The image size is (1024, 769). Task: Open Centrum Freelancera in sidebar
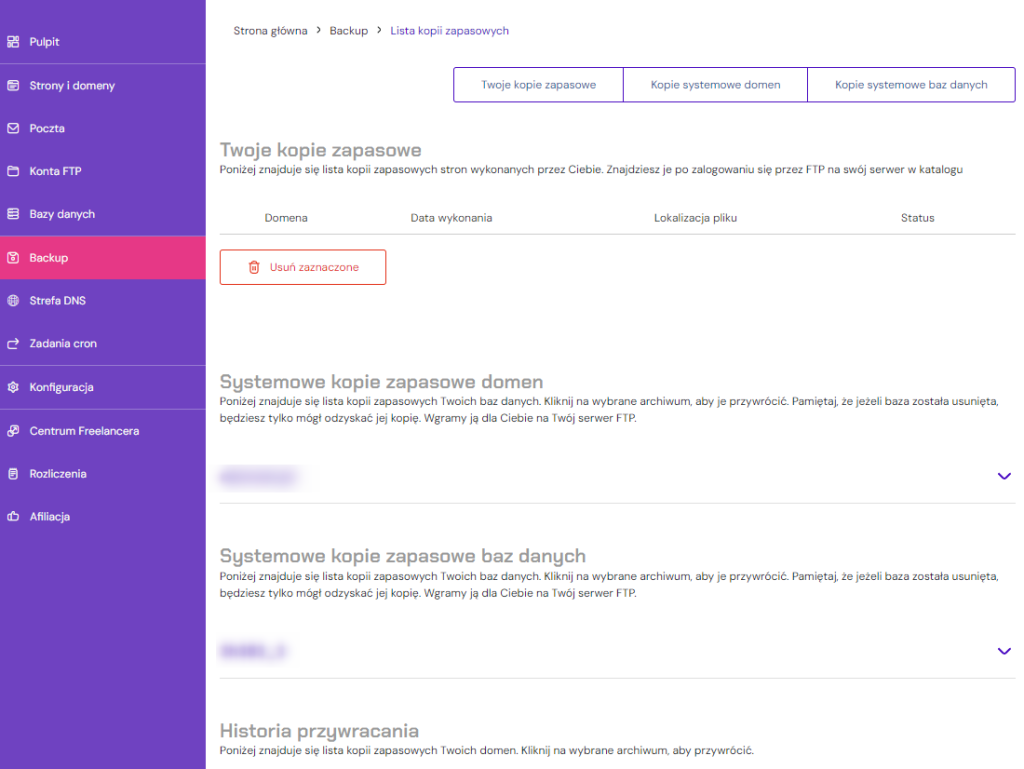tap(84, 431)
